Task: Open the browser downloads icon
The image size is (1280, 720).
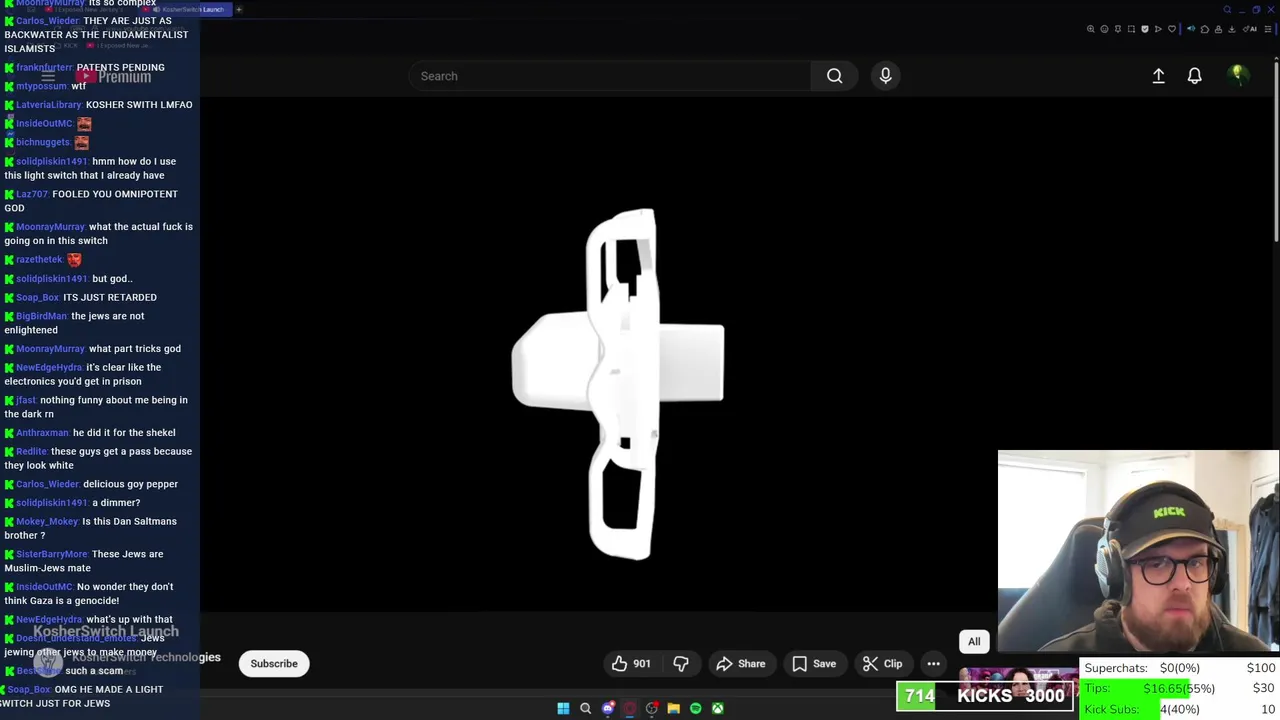Action: click(x=1231, y=29)
